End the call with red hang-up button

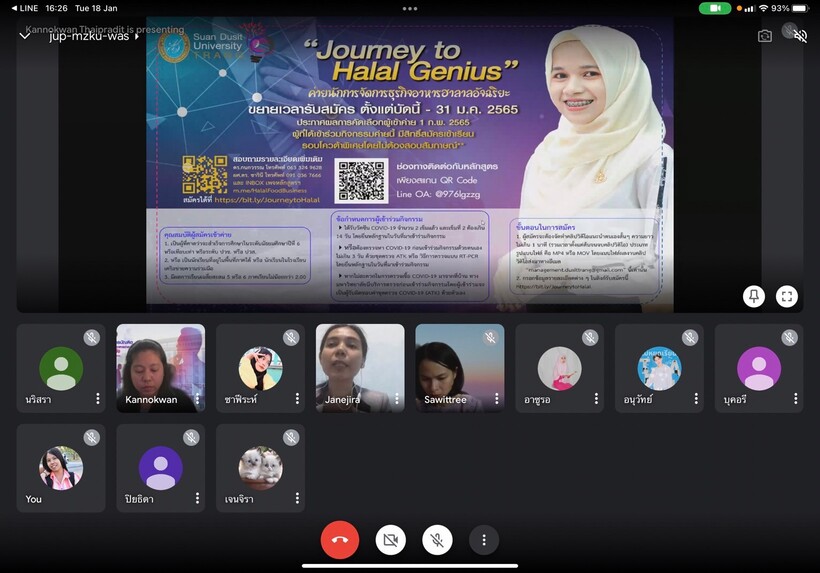[x=339, y=540]
